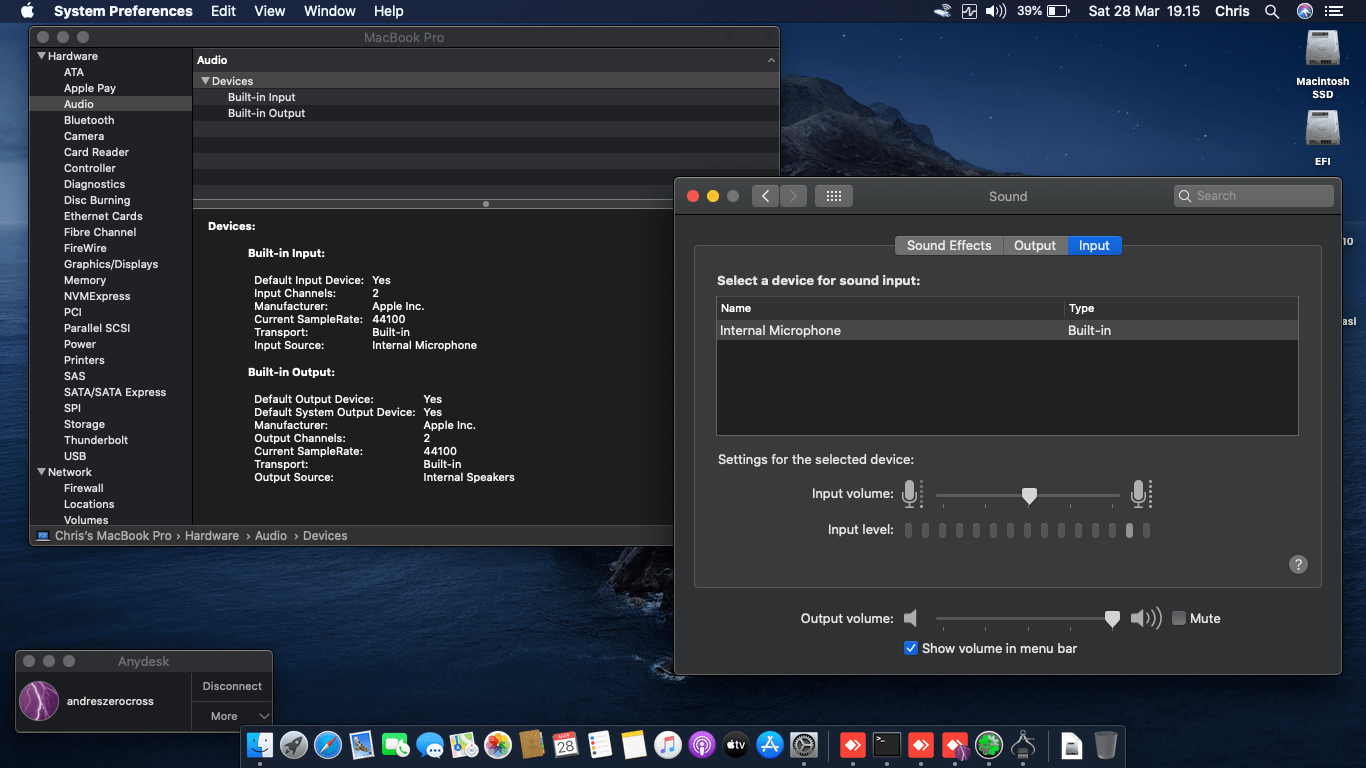The height and width of the screenshot is (768, 1366).
Task: Open the help button in Sound preferences
Action: (1298, 564)
